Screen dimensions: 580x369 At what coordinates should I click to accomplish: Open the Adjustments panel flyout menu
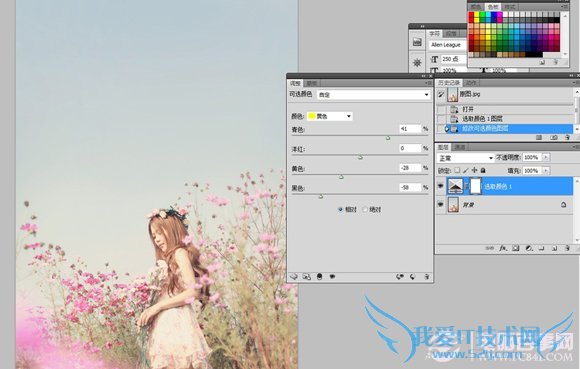[x=428, y=83]
